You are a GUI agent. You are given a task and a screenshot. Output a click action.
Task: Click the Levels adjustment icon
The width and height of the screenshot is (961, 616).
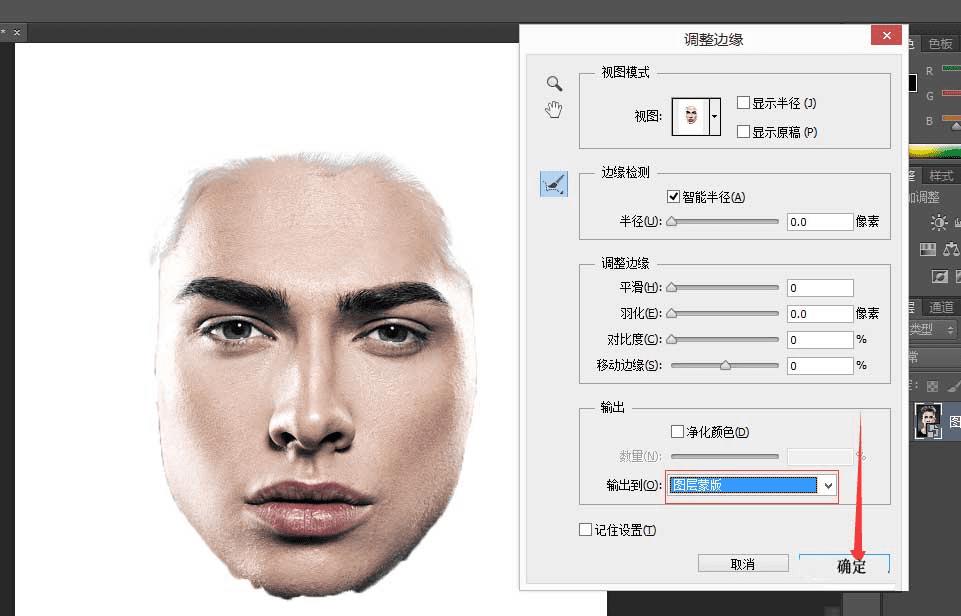pos(956,222)
